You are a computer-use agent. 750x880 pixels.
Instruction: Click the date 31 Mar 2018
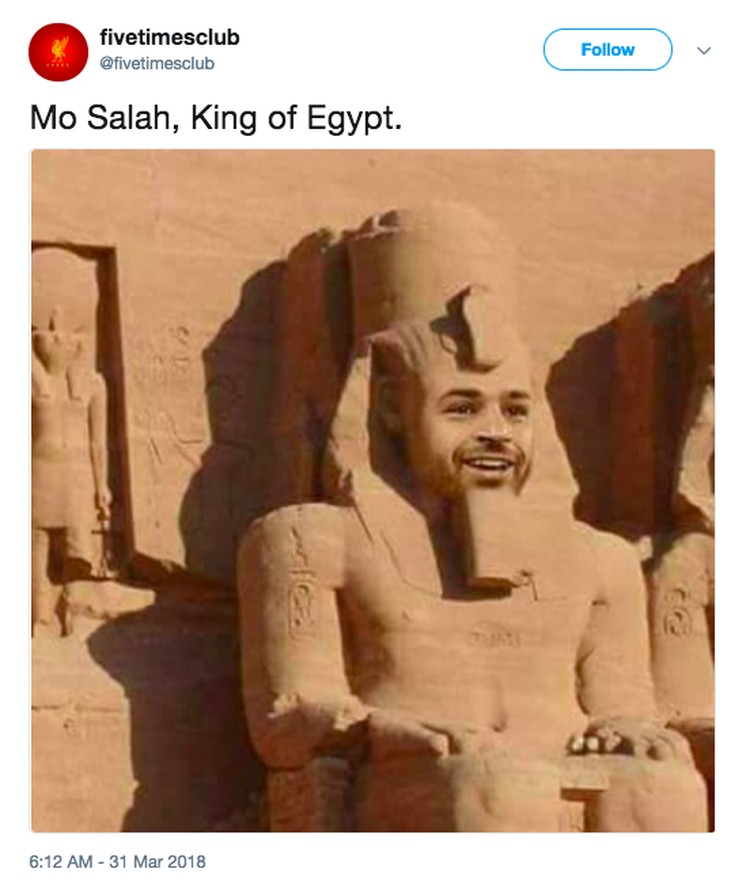pos(157,861)
